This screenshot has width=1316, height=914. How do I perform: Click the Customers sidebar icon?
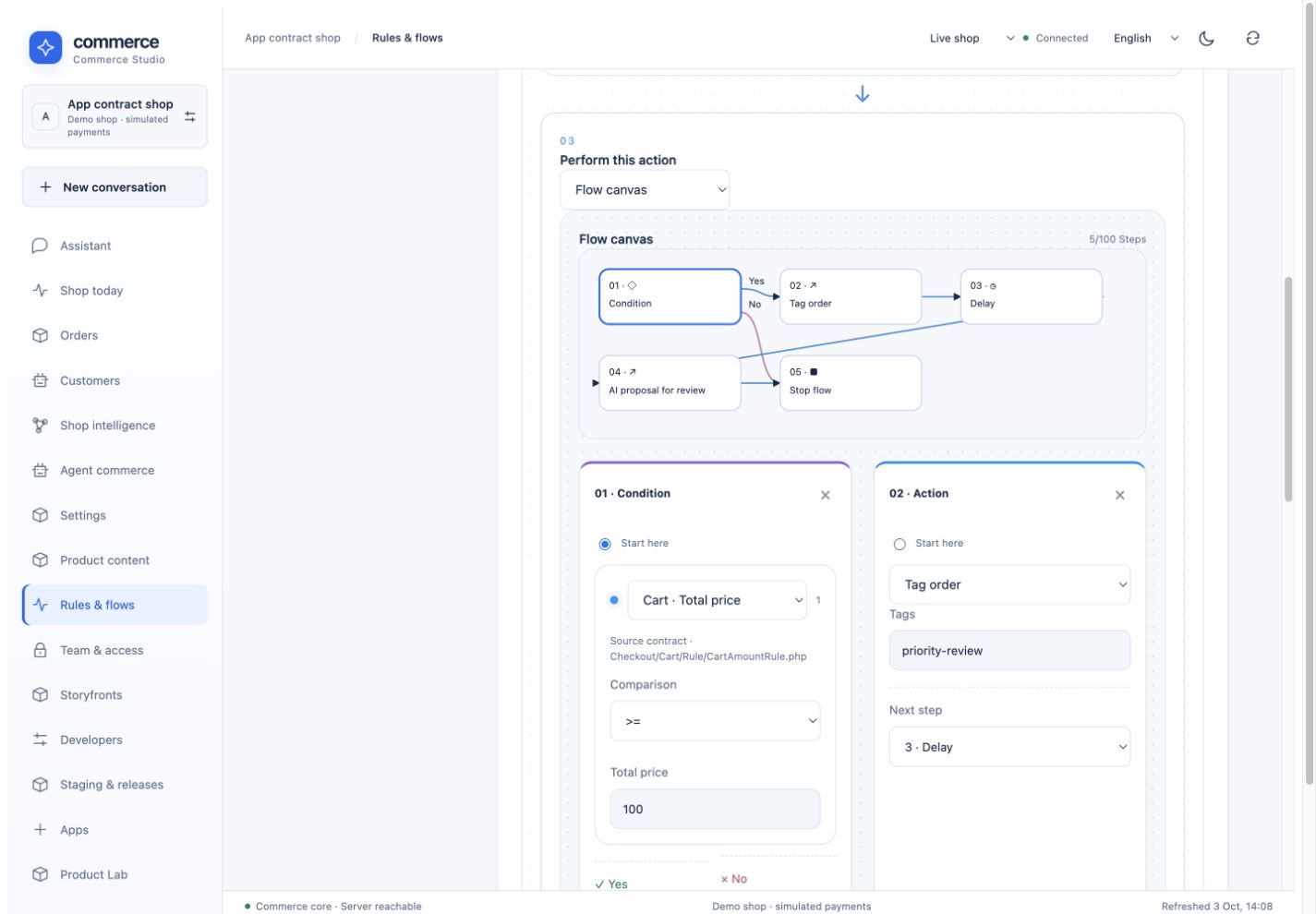[40, 380]
